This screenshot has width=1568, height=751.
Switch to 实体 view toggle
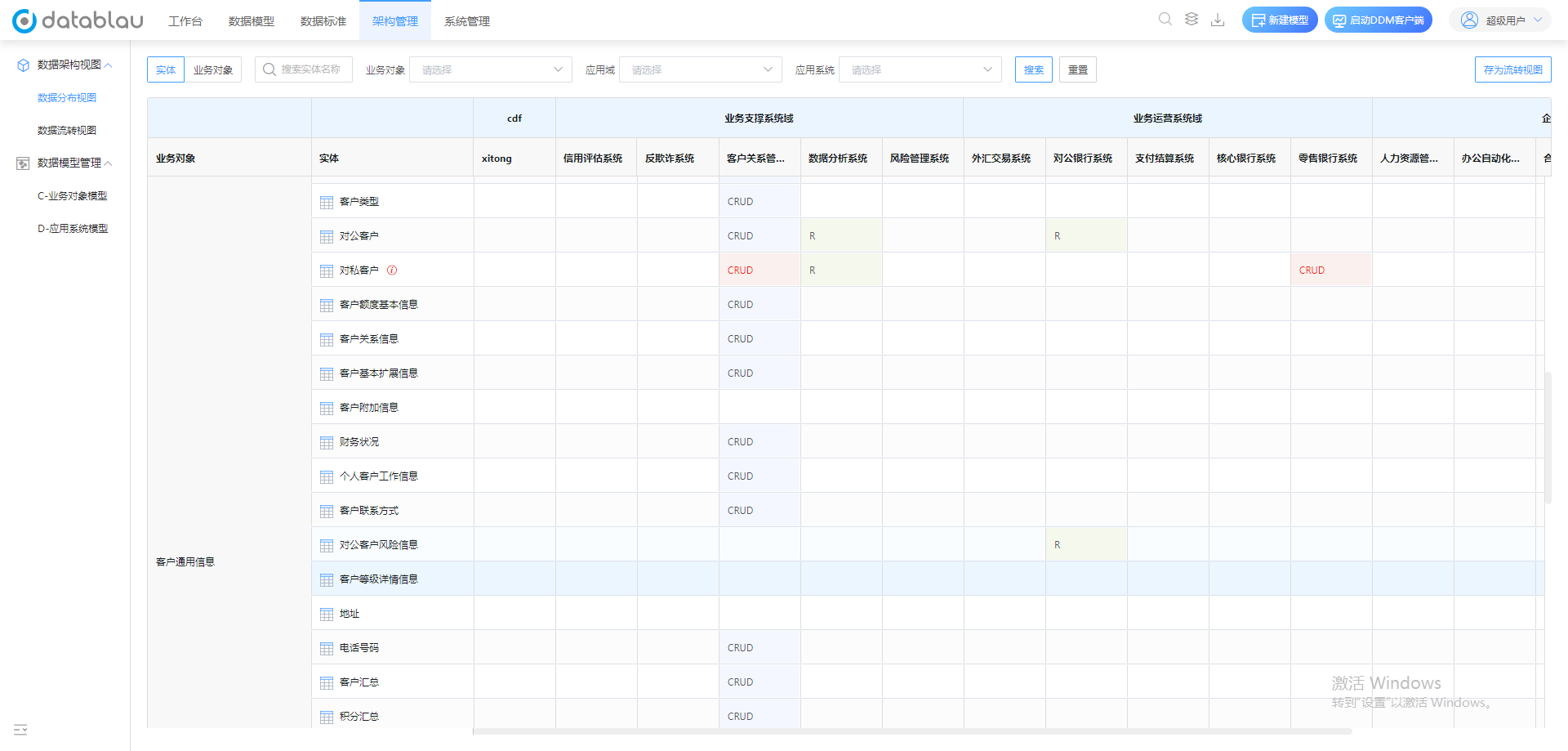click(166, 69)
